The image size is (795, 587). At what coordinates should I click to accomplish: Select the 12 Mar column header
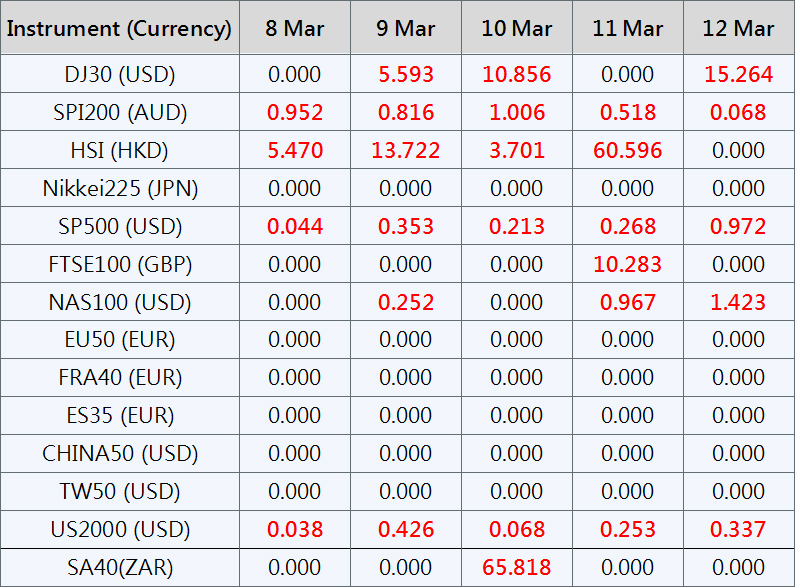[x=739, y=28]
